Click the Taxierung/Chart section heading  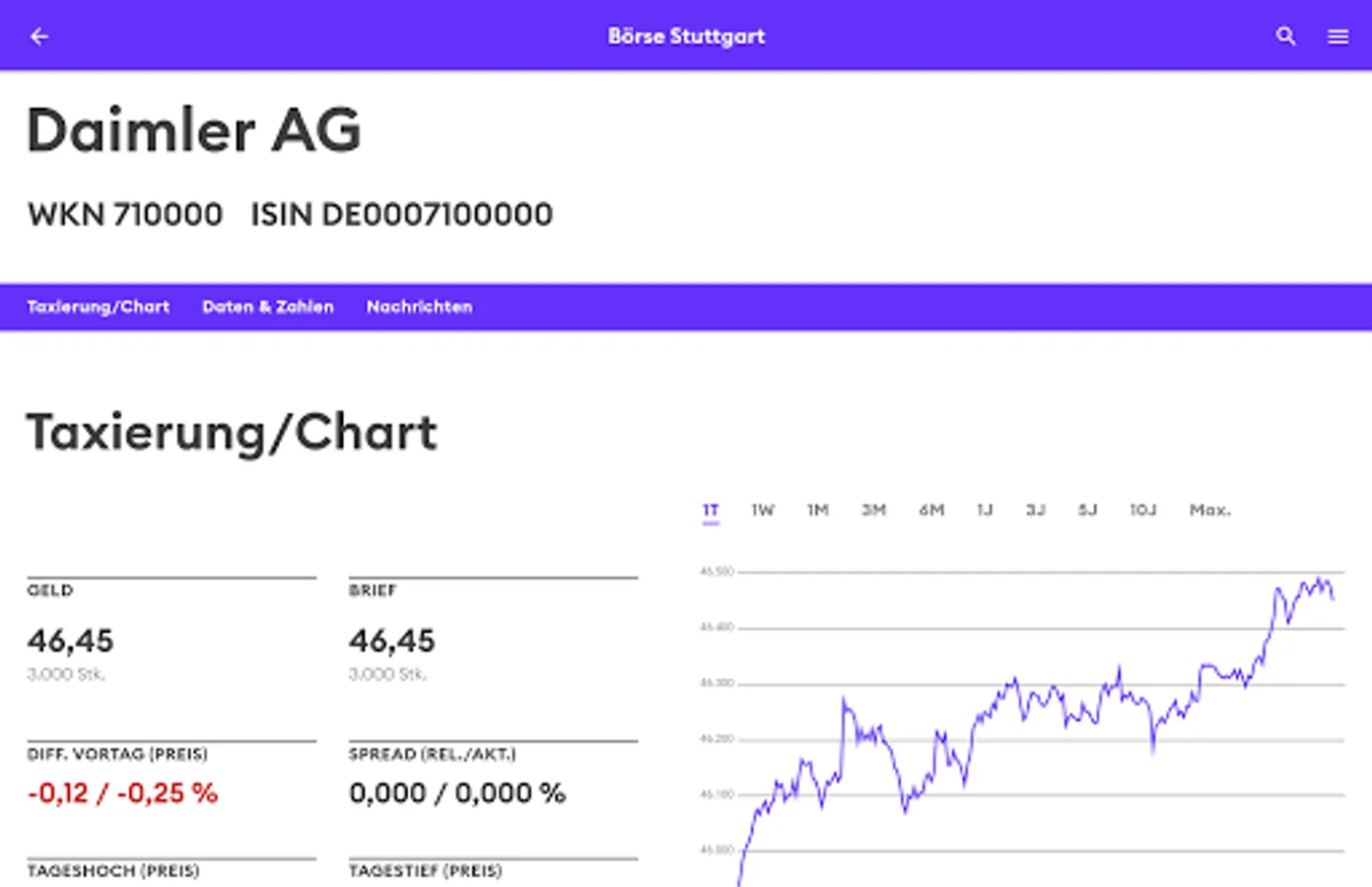point(232,433)
